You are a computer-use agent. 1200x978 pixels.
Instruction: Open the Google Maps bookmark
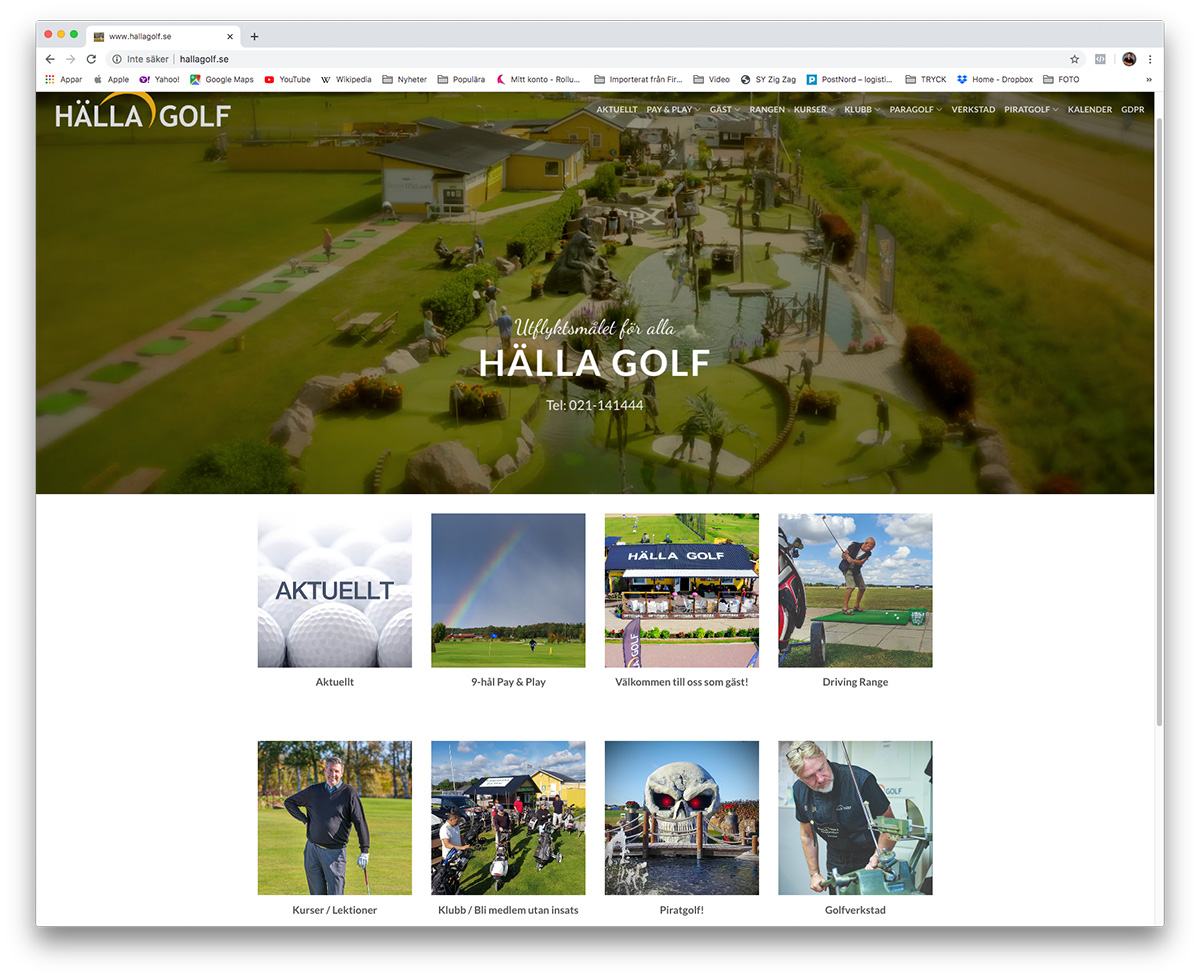coord(222,79)
